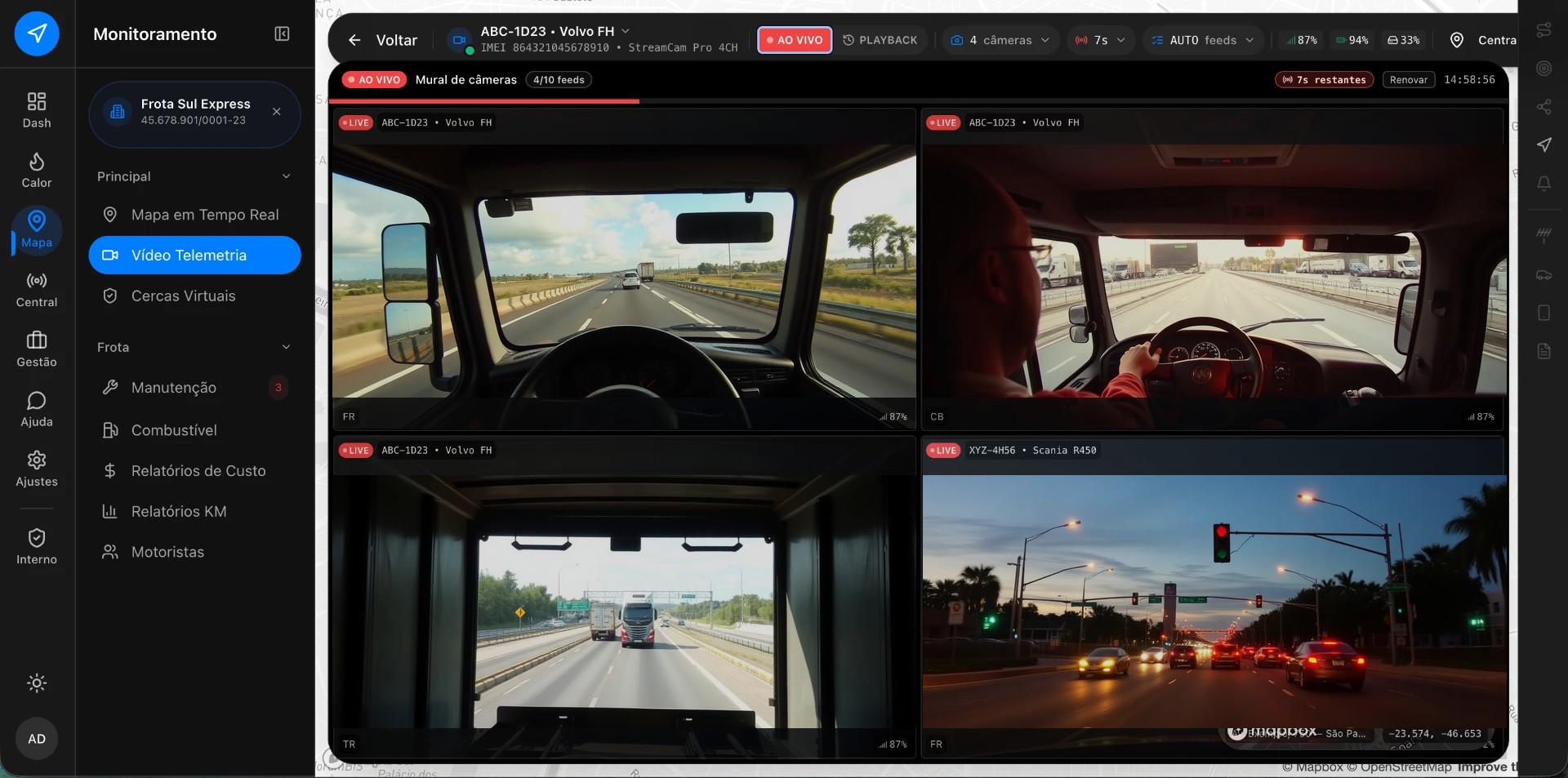Screen dimensions: 1568x778
Task: Open the AUTO feeds dropdown
Action: pyautogui.click(x=1202, y=40)
